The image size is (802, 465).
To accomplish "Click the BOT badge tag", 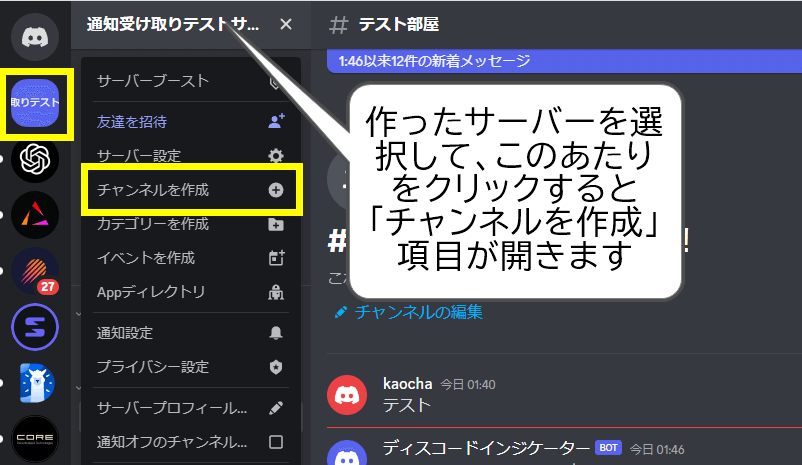I will click(x=608, y=448).
